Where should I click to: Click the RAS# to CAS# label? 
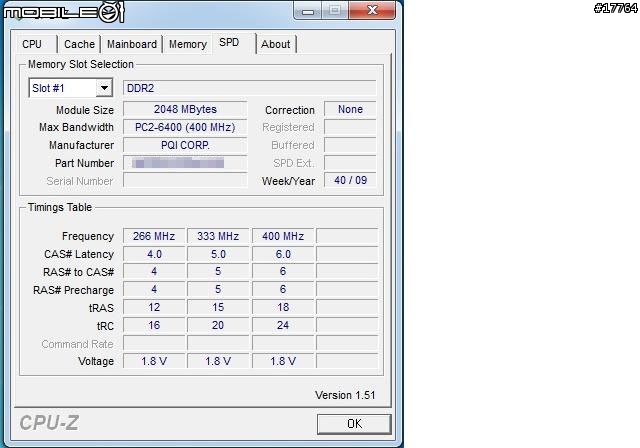(78, 272)
